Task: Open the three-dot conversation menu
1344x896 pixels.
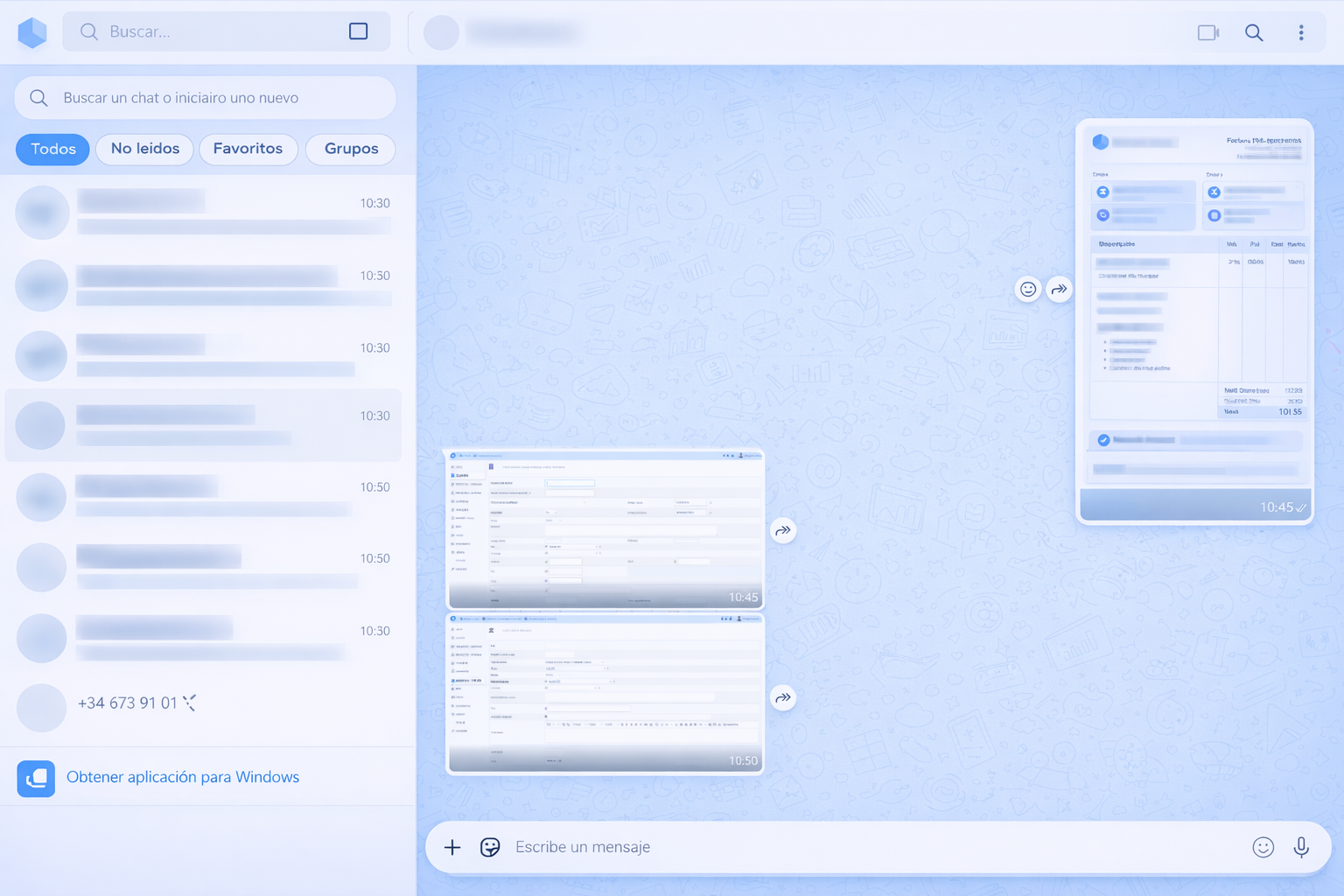Action: click(1302, 32)
